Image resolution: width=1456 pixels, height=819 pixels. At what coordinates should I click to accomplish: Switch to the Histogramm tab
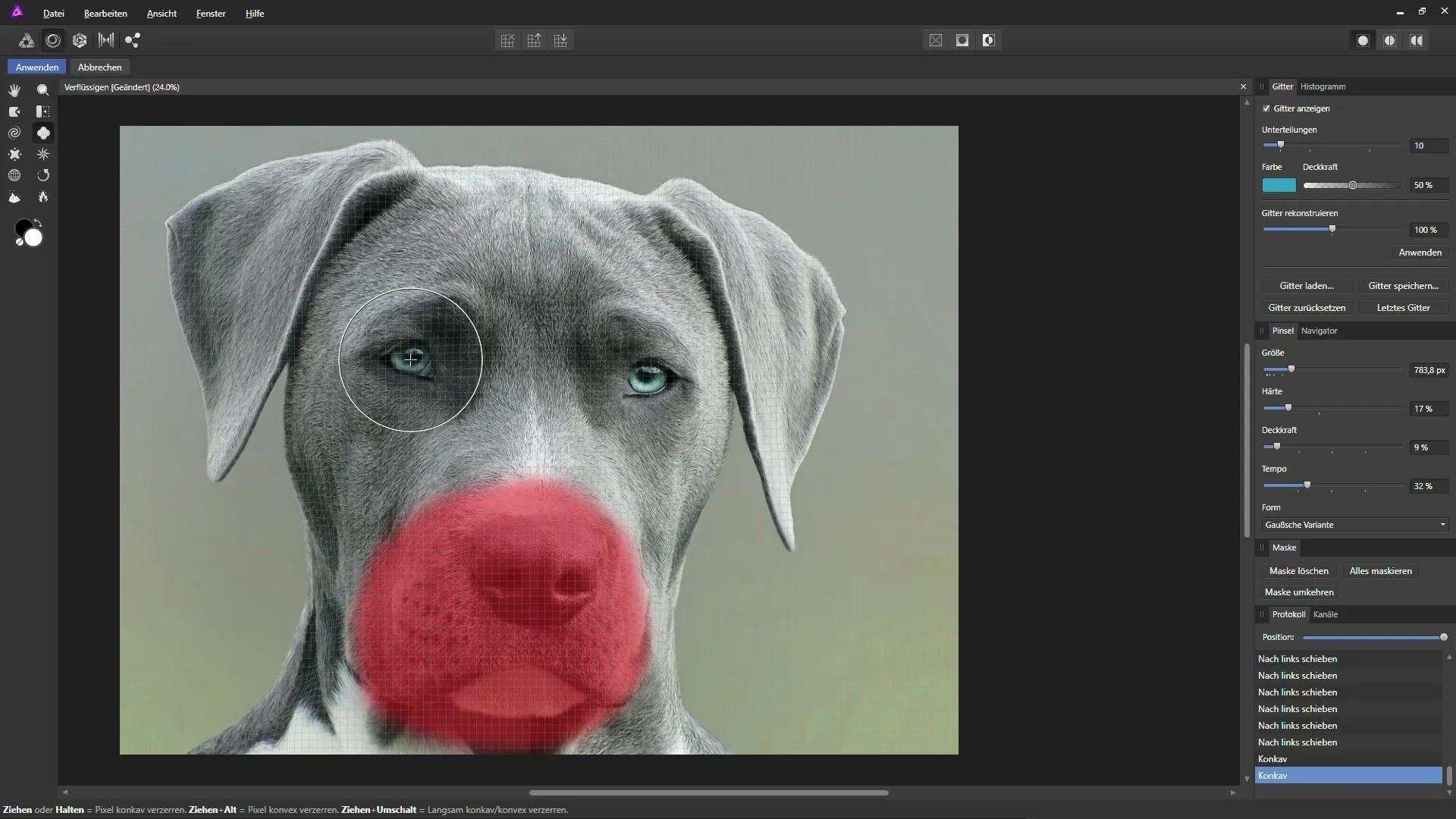[1323, 86]
